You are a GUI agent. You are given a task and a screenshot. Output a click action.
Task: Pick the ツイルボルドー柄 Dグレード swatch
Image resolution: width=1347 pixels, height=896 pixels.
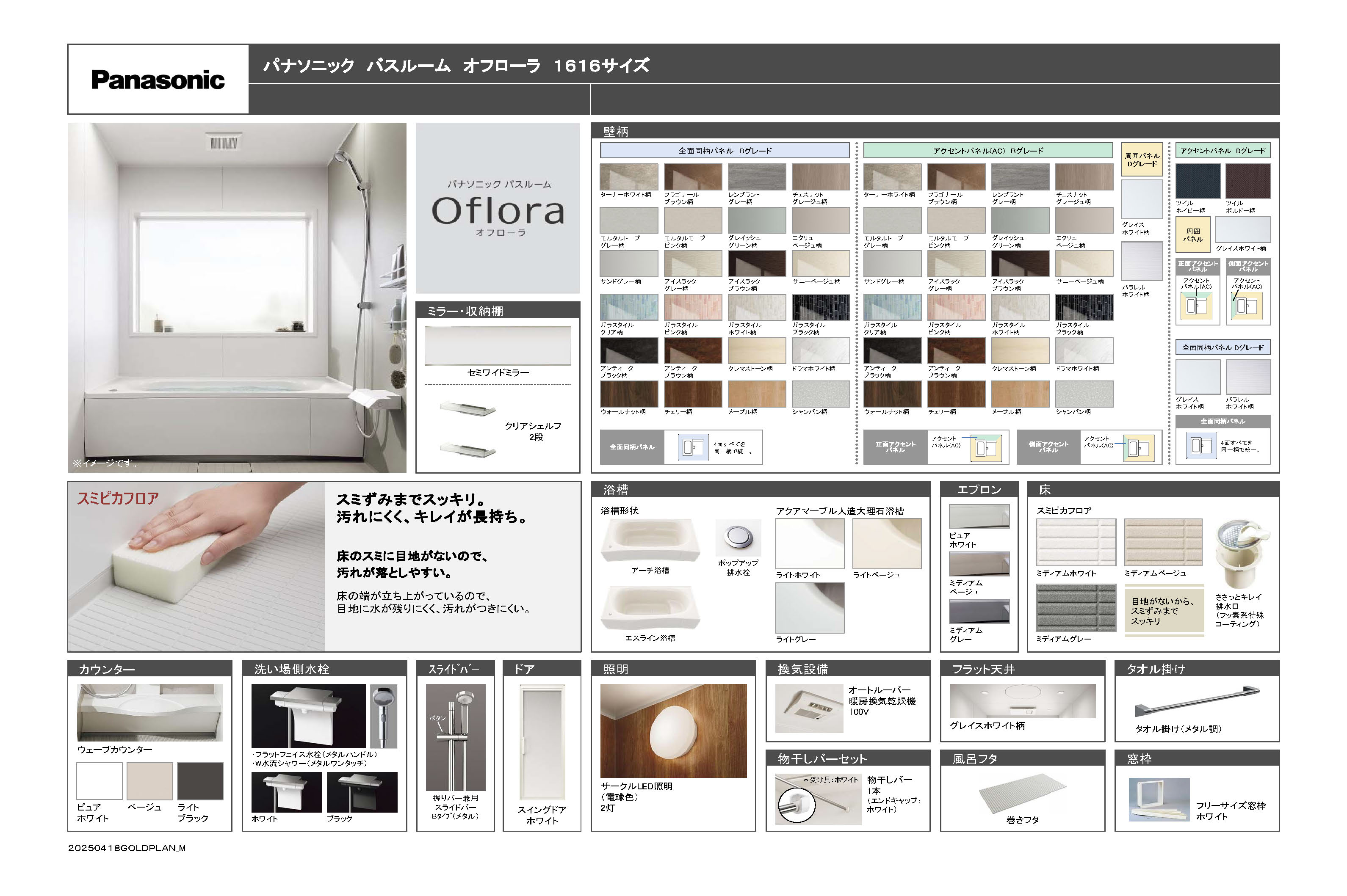point(1248,181)
